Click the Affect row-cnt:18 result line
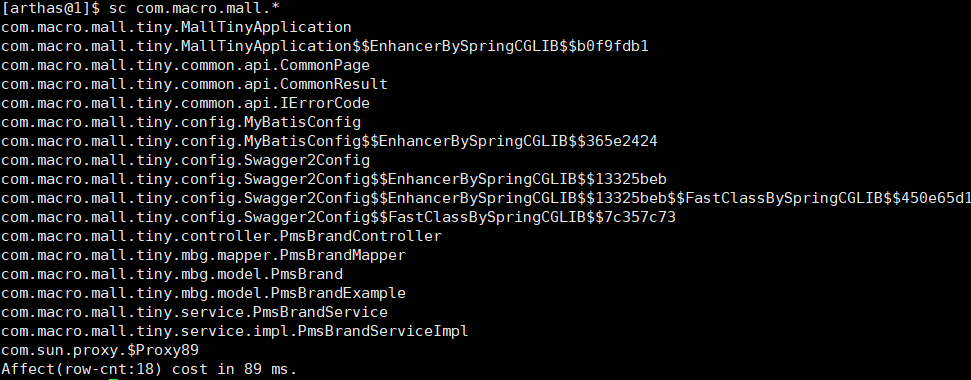The image size is (971, 380). 149,369
